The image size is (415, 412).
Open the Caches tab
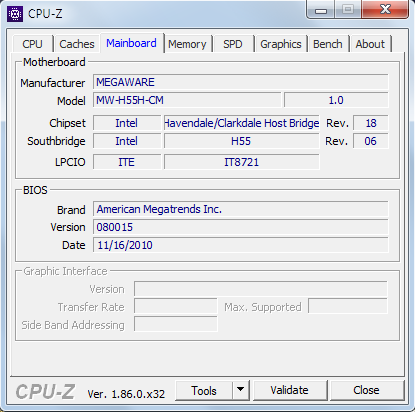coord(77,44)
